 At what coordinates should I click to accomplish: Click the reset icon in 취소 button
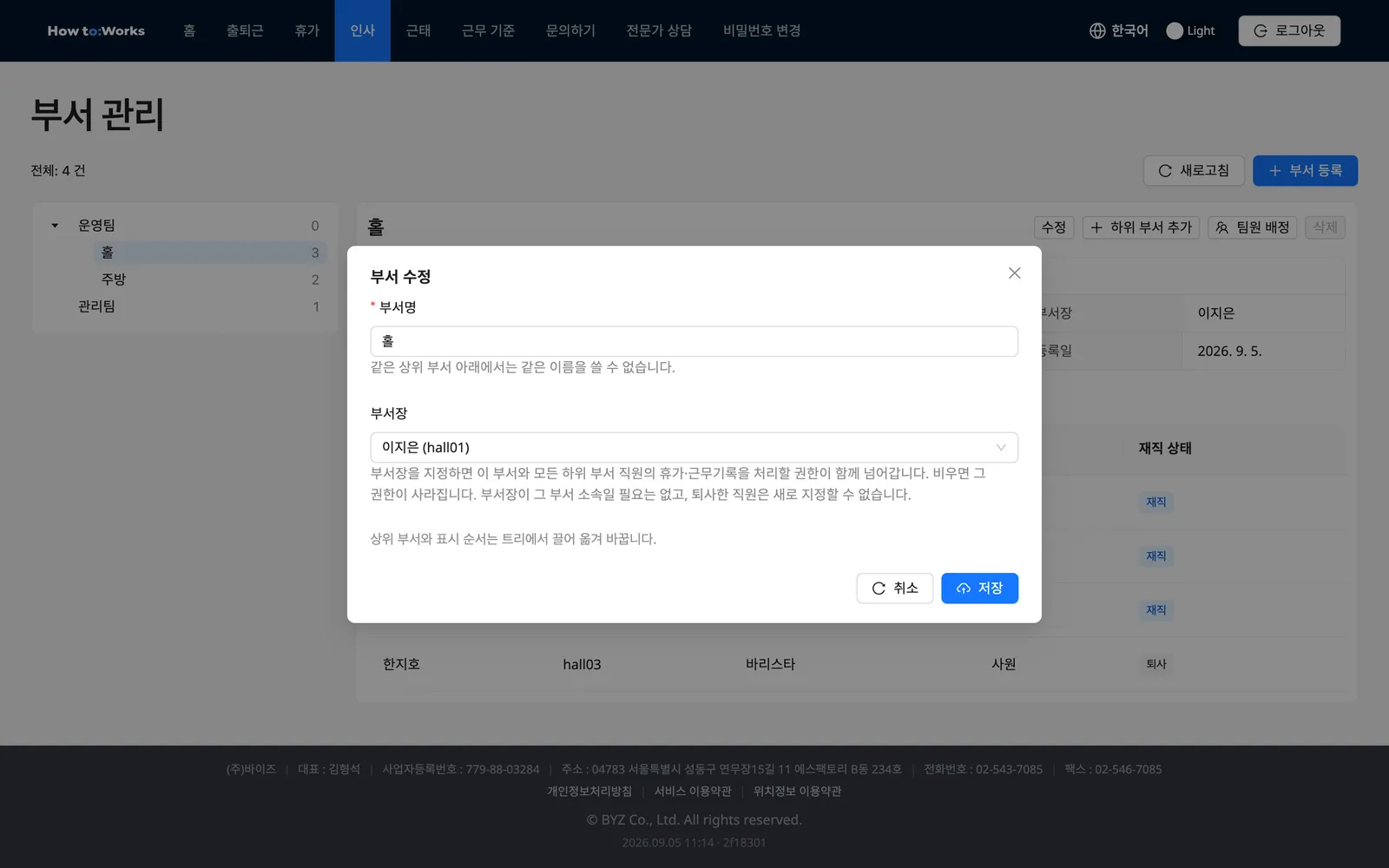(x=879, y=589)
